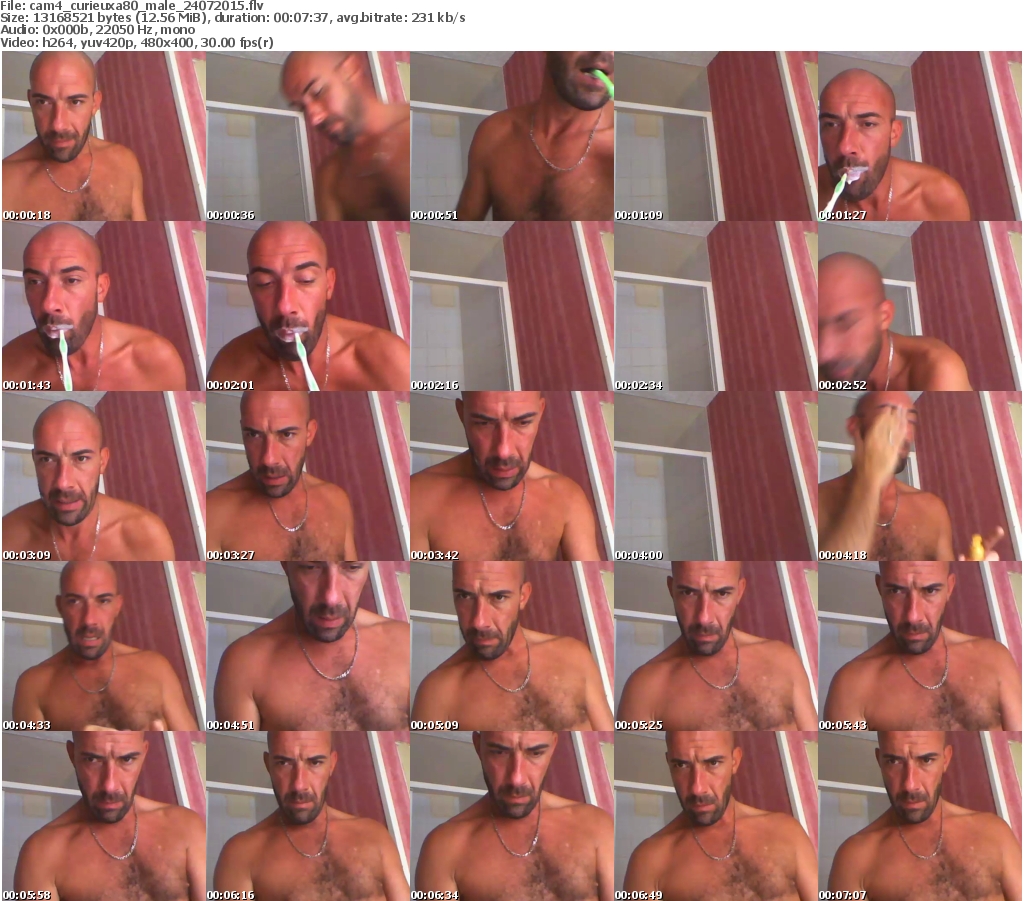Pick the empty-room frame stamped 00:04:00
This screenshot has width=1024, height=901.
click(x=716, y=476)
